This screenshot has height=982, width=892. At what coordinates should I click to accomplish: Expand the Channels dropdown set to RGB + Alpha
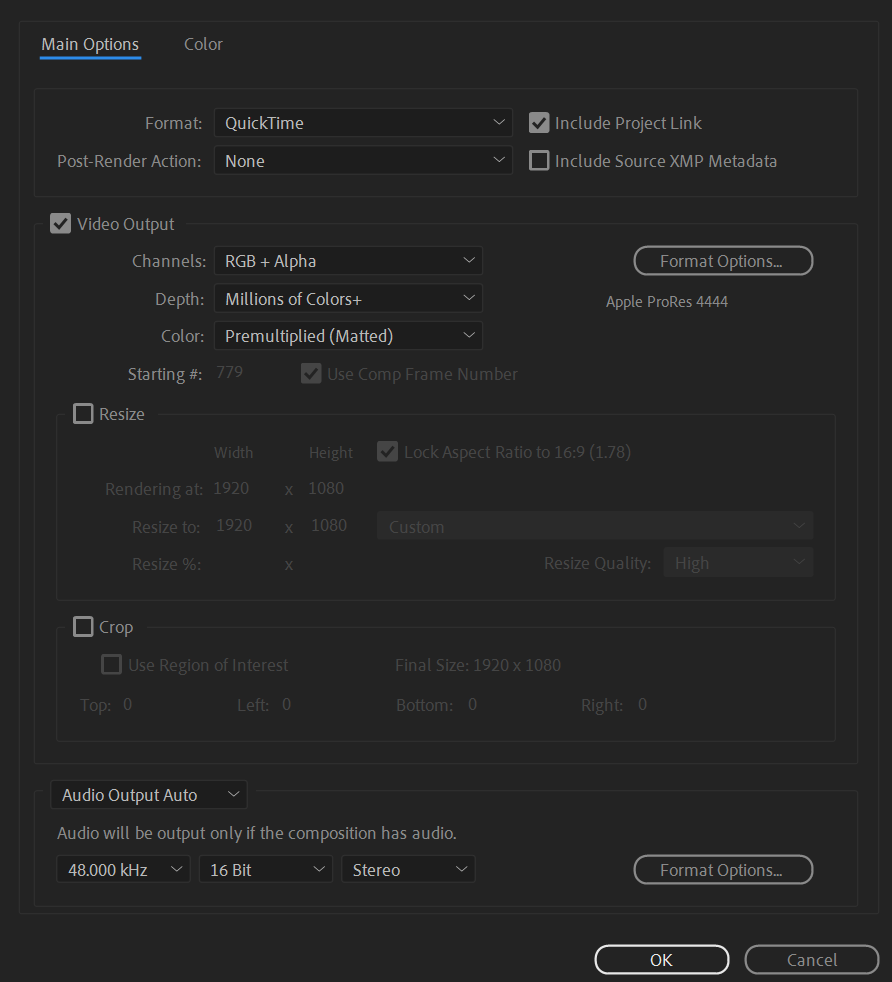pos(347,260)
